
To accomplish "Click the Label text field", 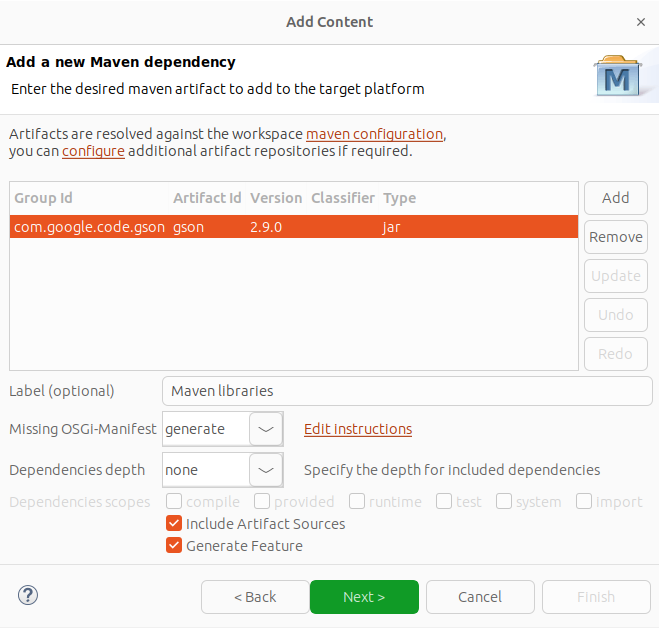I will click(406, 391).
